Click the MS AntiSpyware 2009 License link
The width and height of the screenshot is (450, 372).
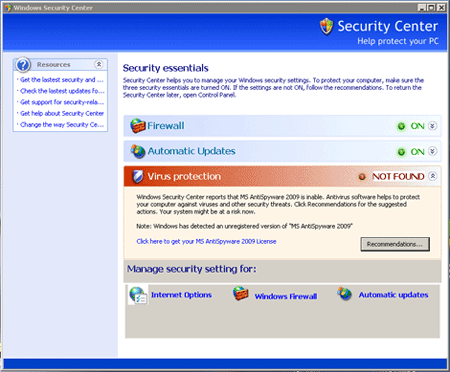(x=206, y=241)
